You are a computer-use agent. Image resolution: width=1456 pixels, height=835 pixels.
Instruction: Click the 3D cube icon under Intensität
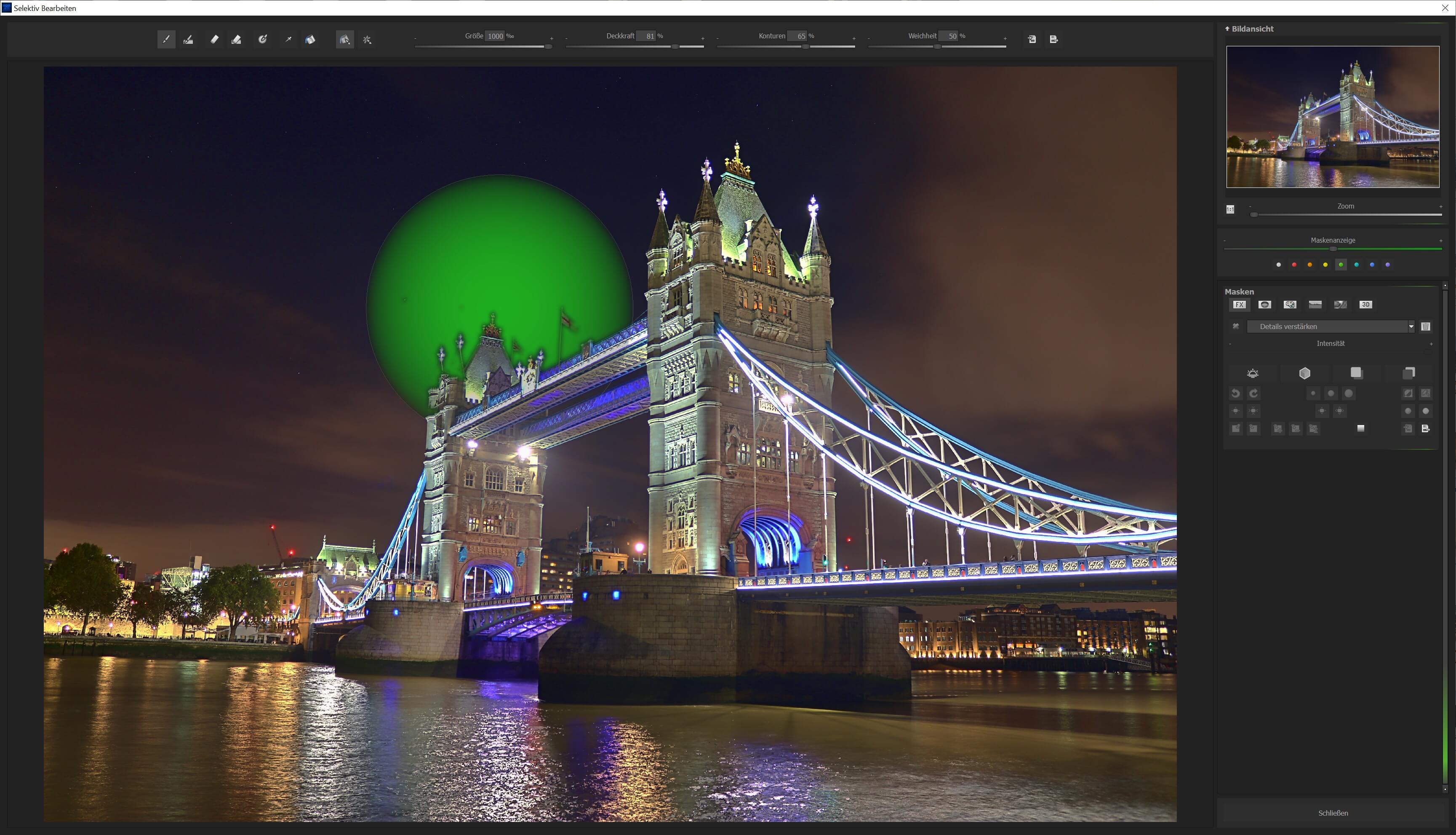tap(1305, 373)
